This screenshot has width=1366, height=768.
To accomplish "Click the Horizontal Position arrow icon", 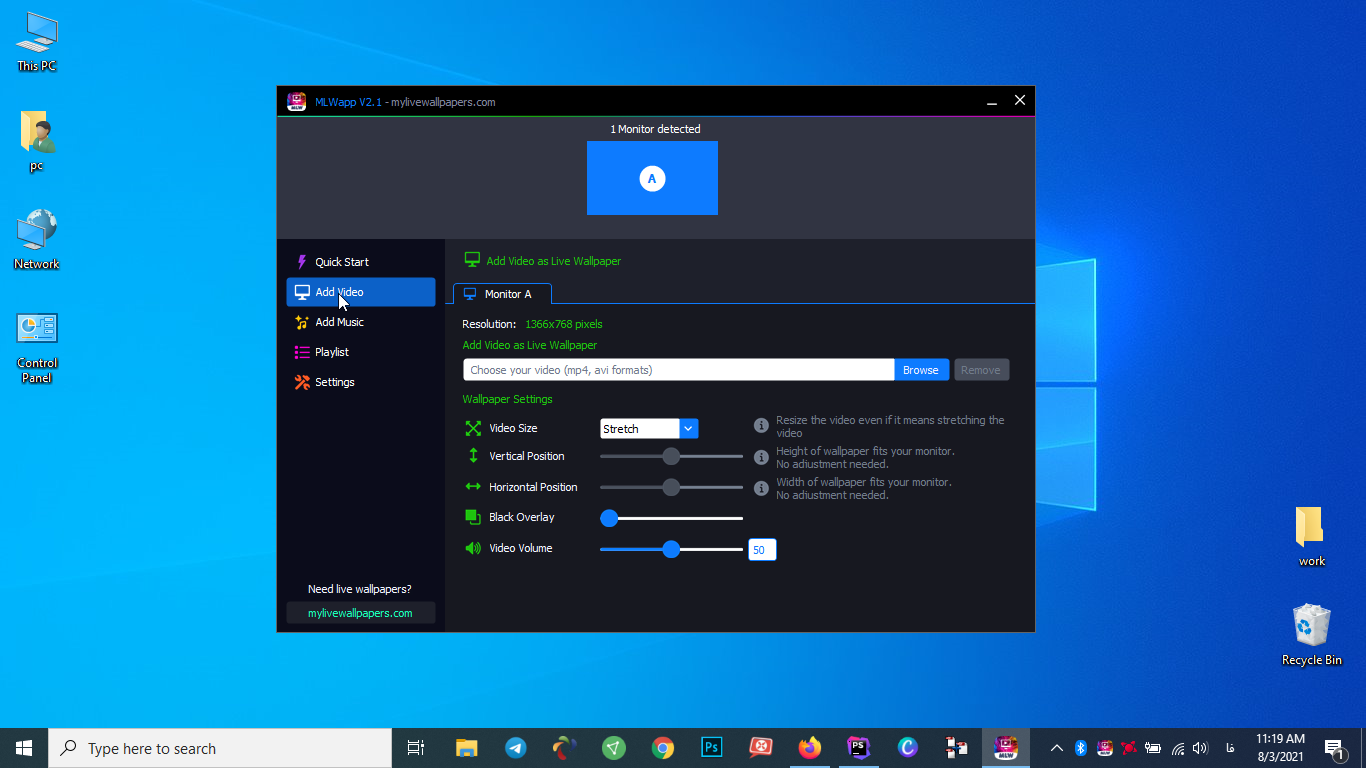I will tap(473, 487).
